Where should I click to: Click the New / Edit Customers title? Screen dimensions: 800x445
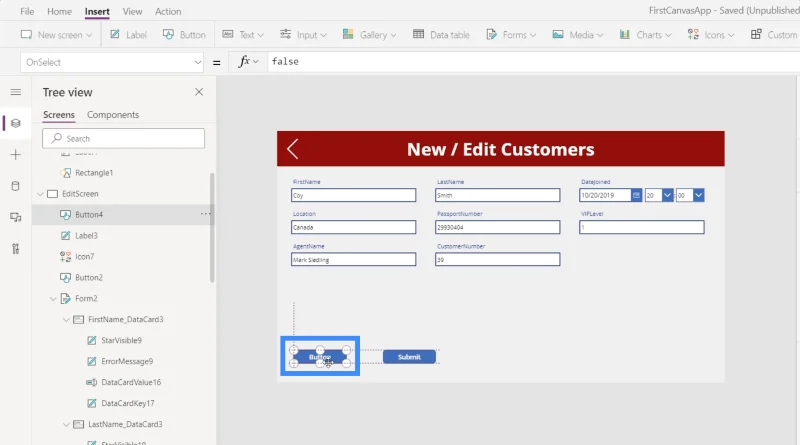[501, 149]
